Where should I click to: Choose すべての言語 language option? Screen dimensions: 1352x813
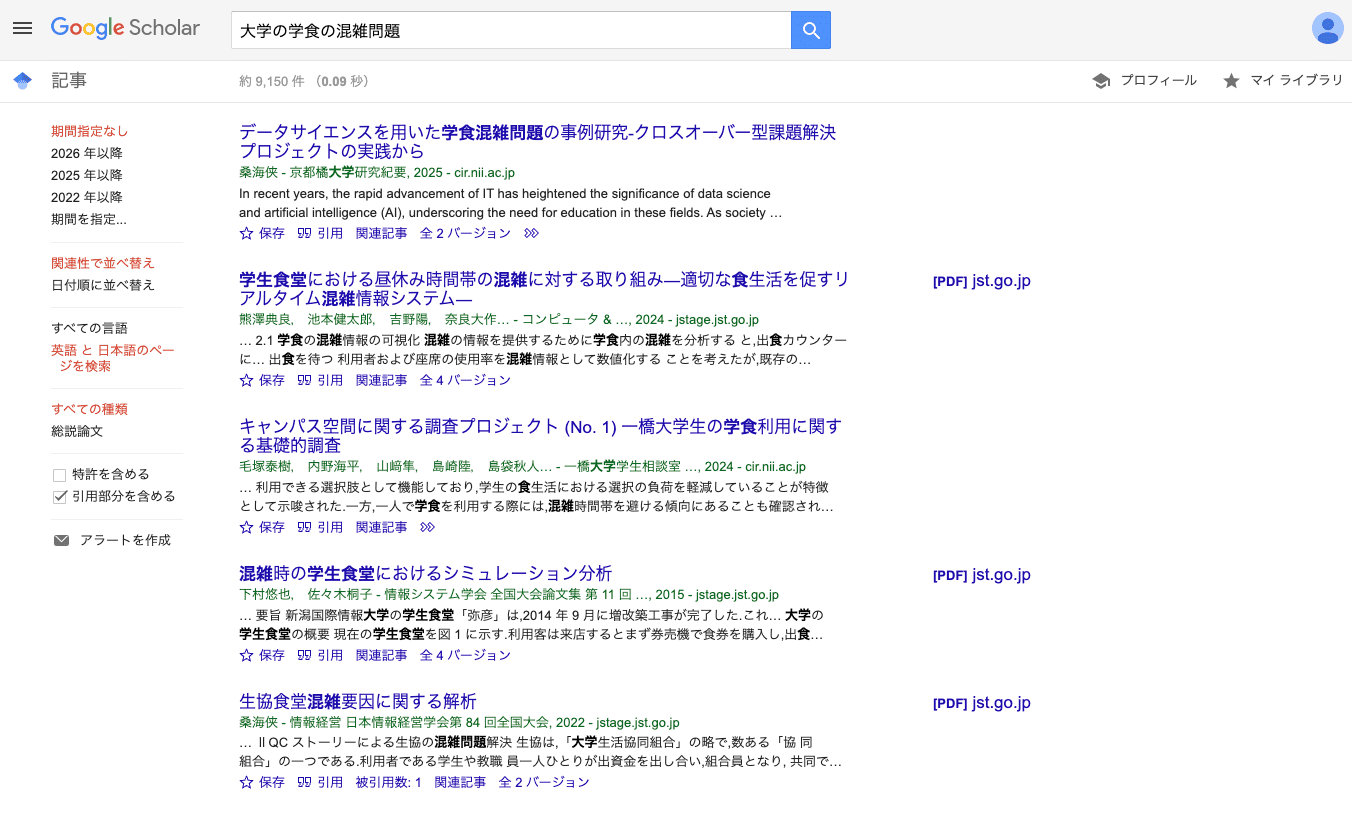point(90,328)
